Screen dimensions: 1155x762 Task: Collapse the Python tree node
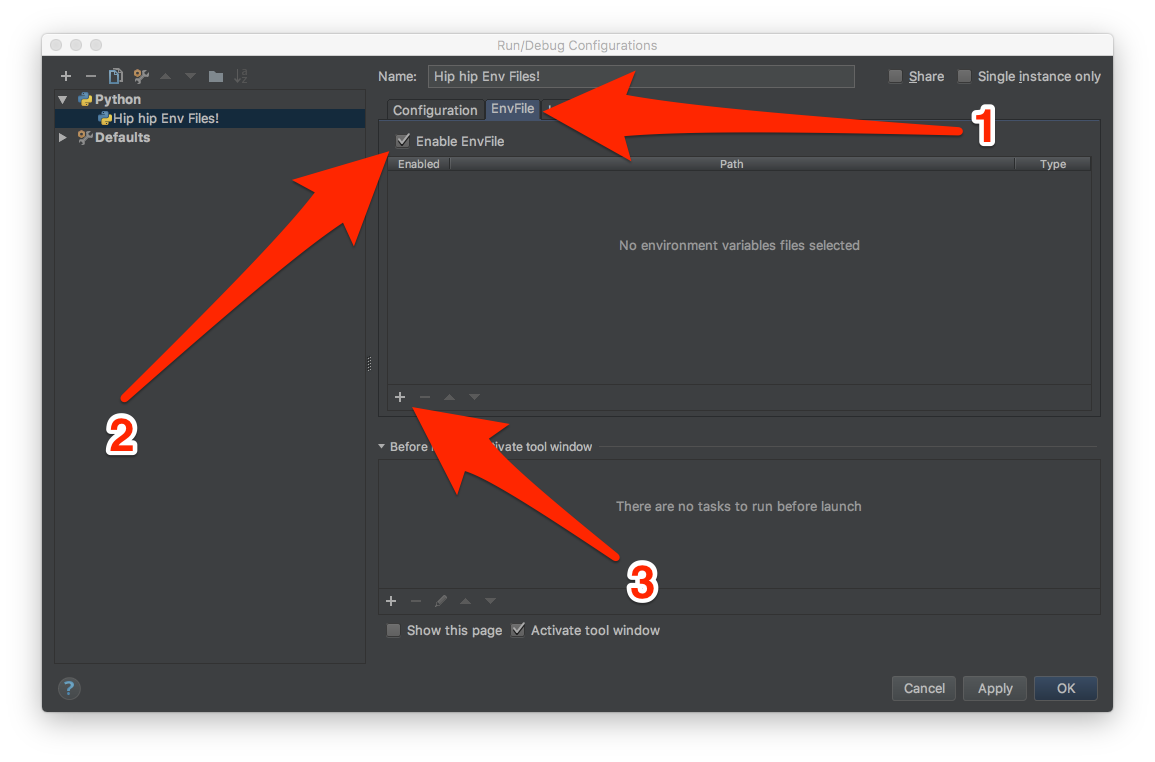pyautogui.click(x=63, y=99)
